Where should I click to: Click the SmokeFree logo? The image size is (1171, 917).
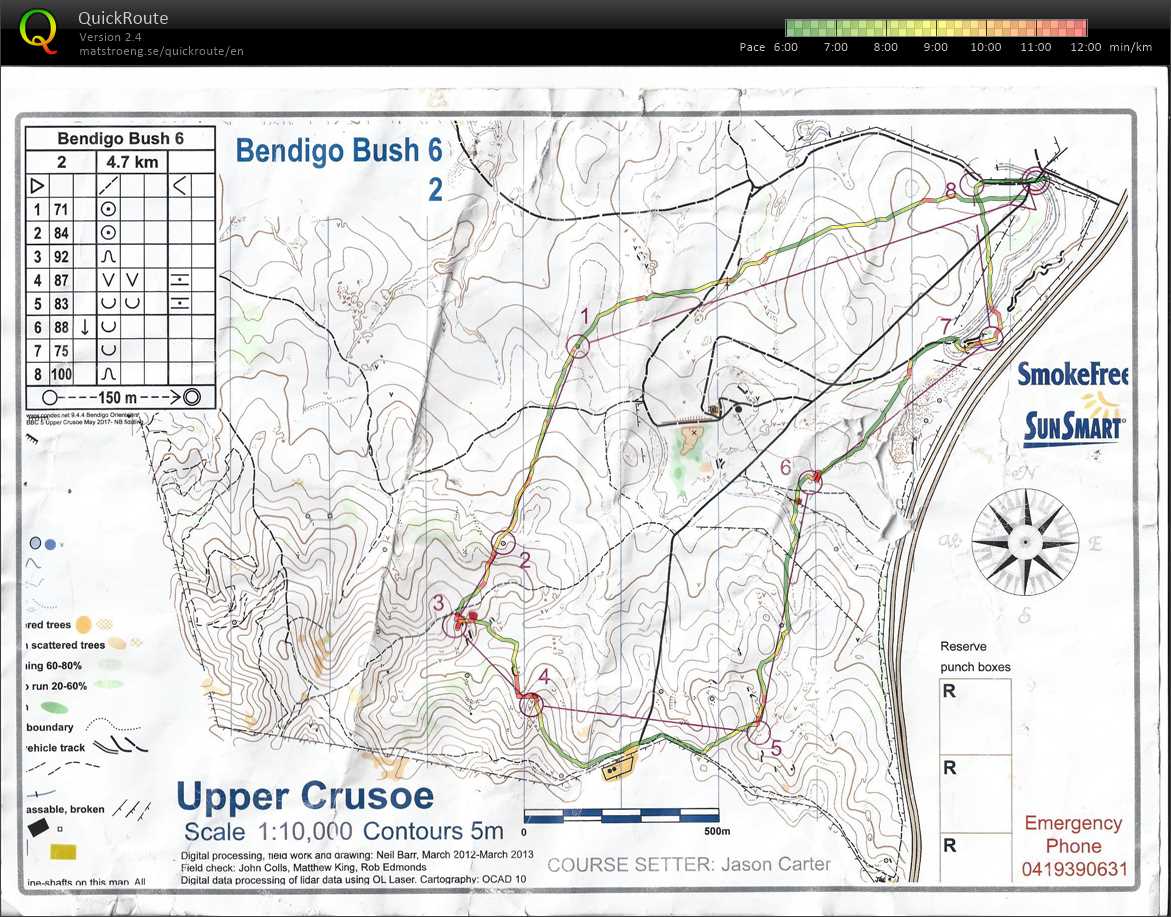click(1073, 375)
